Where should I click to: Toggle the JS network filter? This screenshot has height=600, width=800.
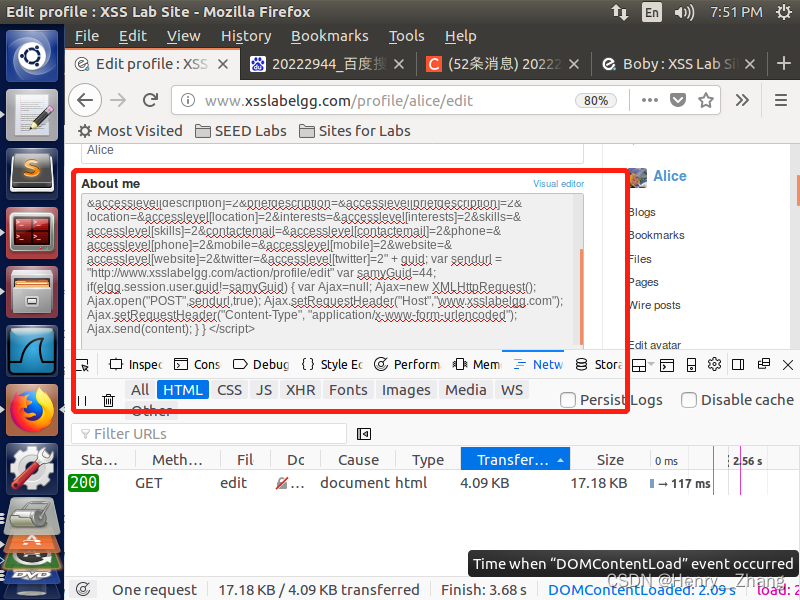pyautogui.click(x=264, y=390)
